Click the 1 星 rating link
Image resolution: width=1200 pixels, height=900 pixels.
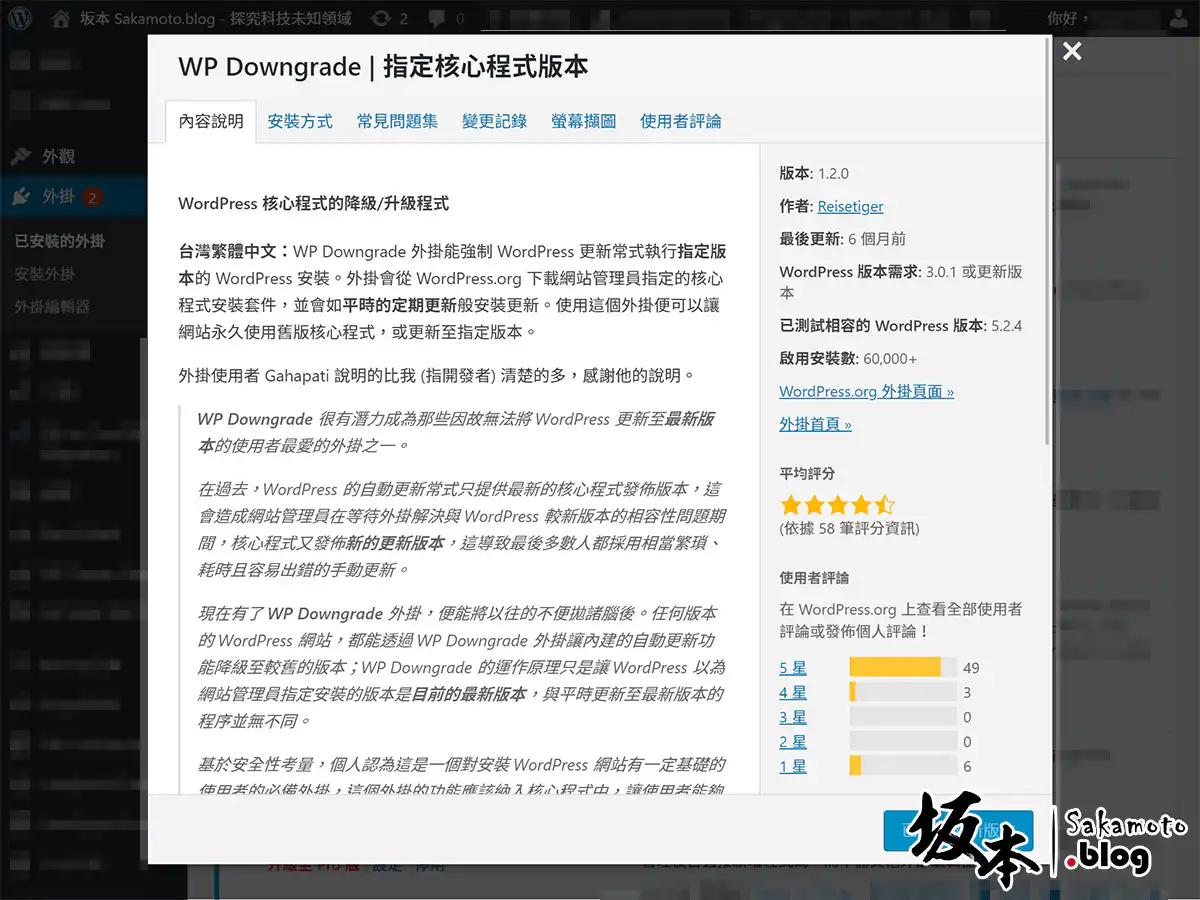(x=793, y=767)
